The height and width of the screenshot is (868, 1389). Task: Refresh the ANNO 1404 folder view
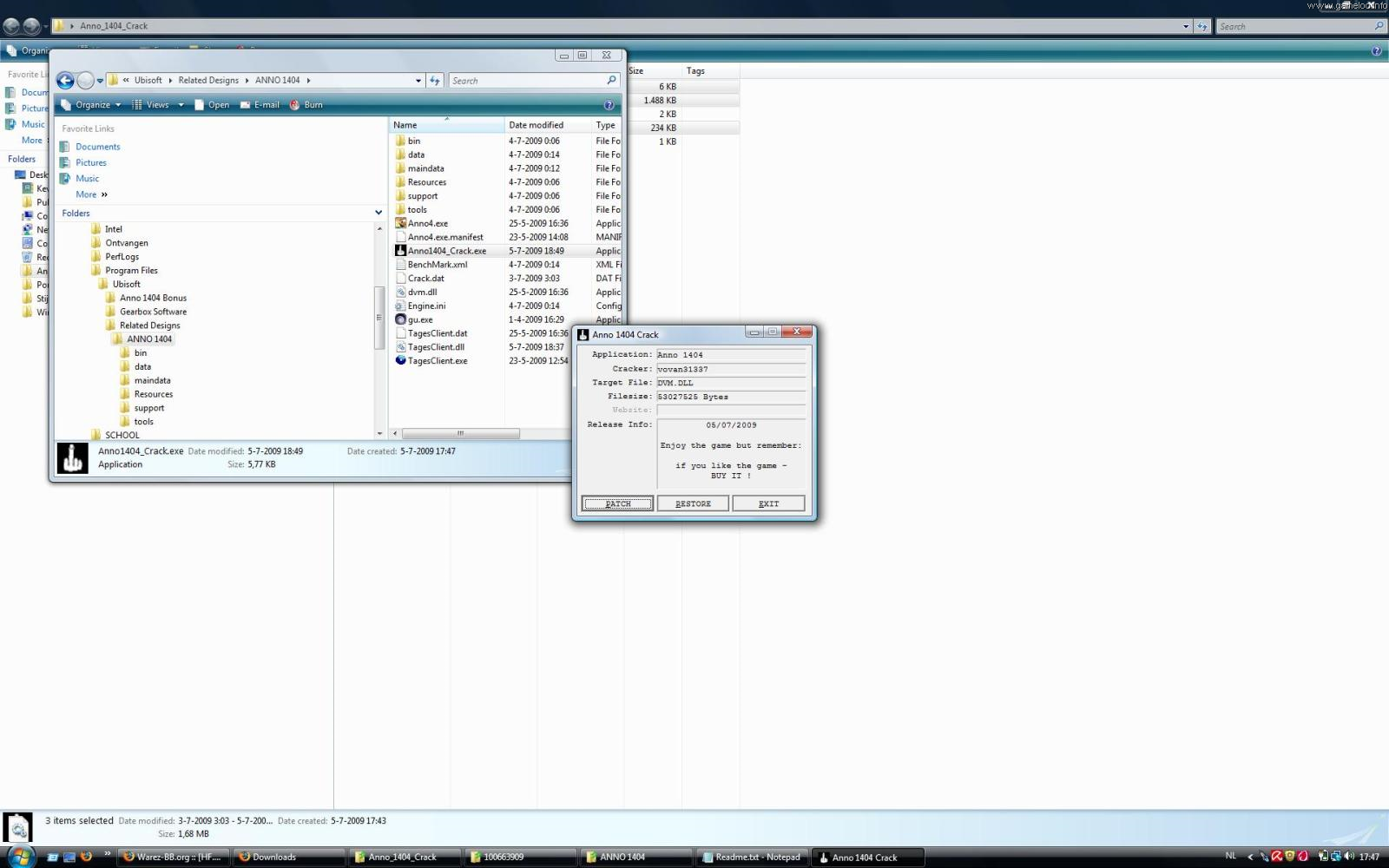pos(436,81)
